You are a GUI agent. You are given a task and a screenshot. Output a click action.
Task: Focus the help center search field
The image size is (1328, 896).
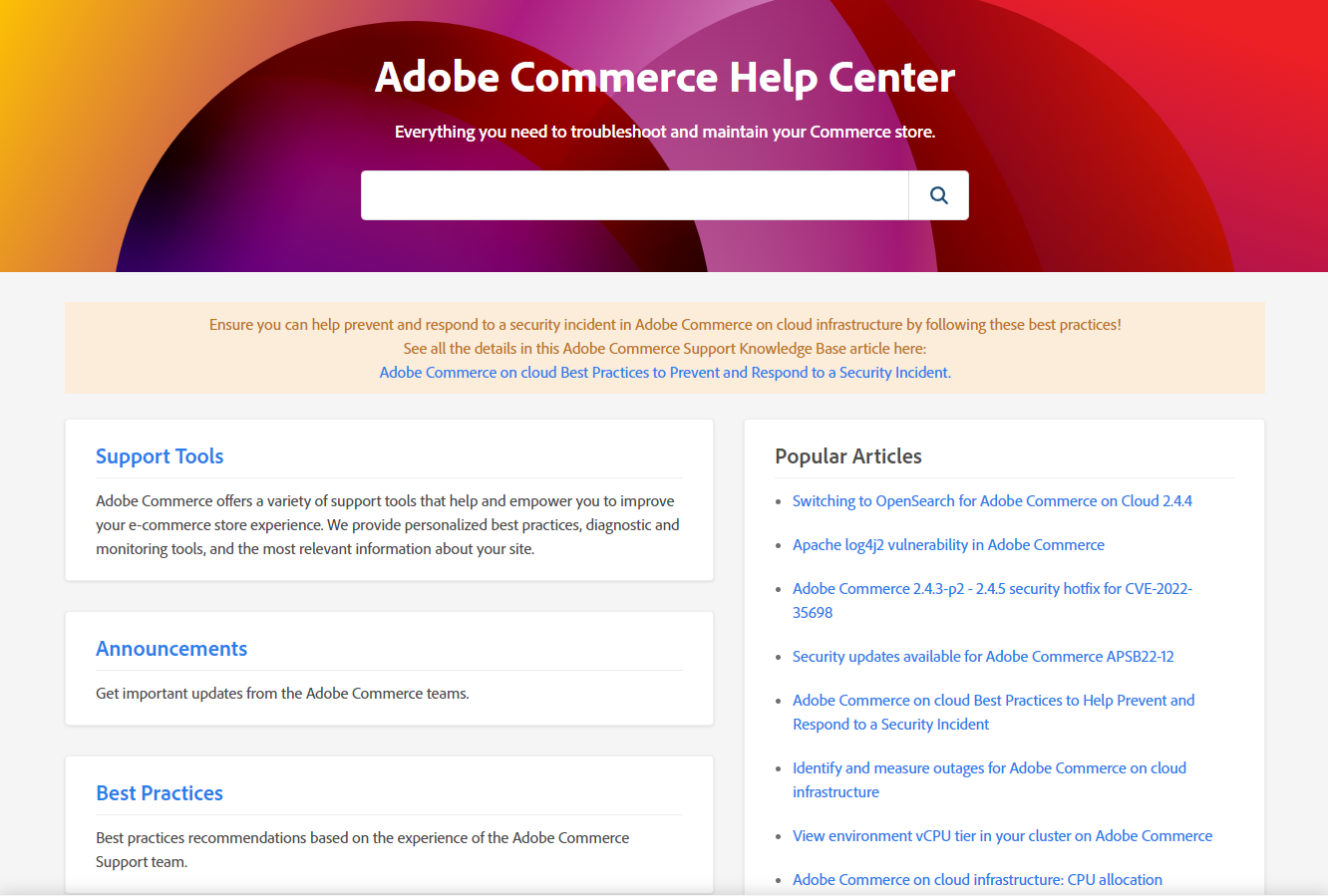click(x=635, y=195)
